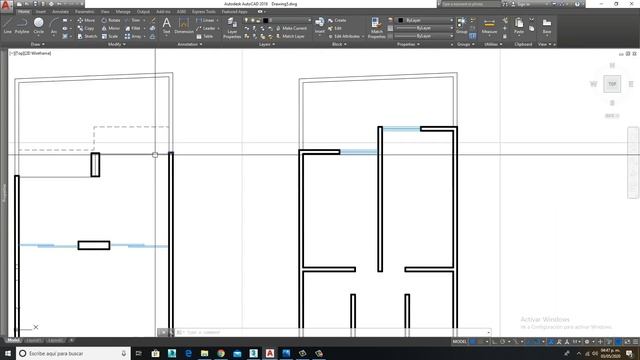
Task: Click the help search field
Action: [x=470, y=4]
